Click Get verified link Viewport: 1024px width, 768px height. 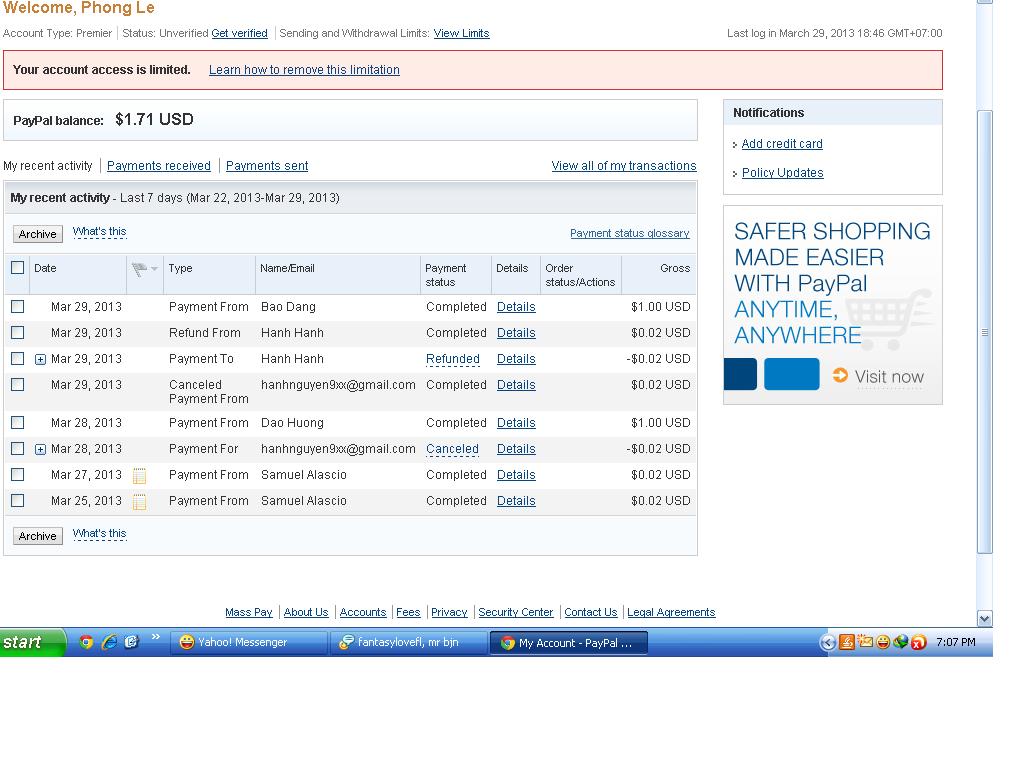(240, 33)
